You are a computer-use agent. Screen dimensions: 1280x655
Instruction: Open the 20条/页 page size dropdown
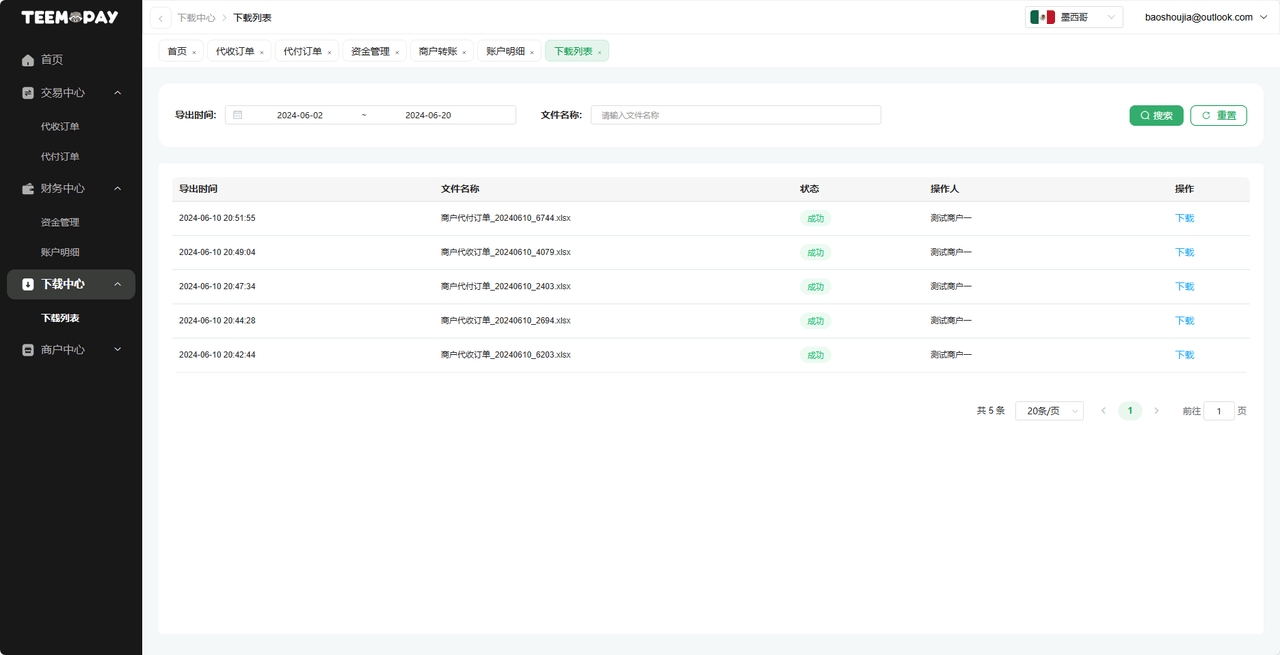pos(1049,411)
